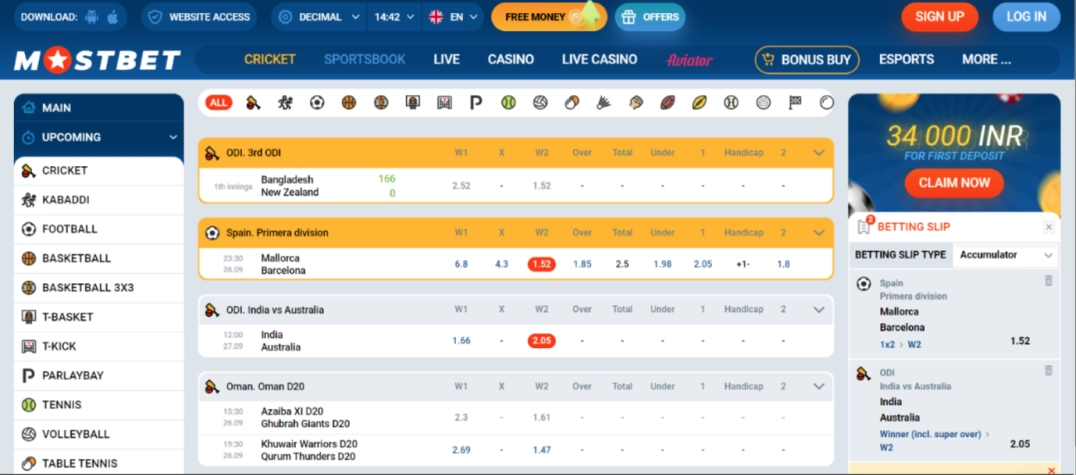Collapse the Oman D20 section chevron
Screen dimensions: 1076x475
[819, 386]
